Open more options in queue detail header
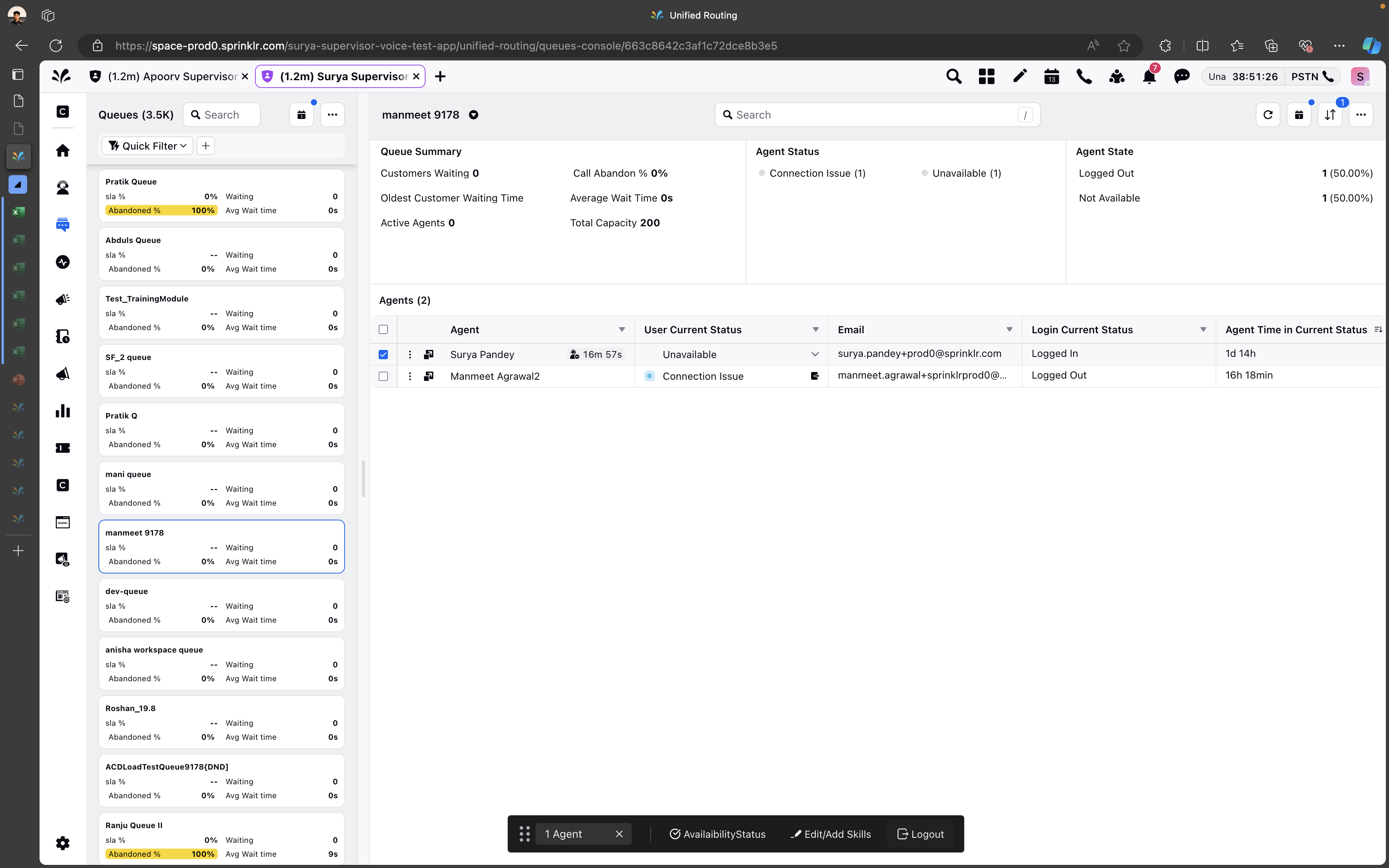Image resolution: width=1389 pixels, height=868 pixels. pyautogui.click(x=1361, y=115)
